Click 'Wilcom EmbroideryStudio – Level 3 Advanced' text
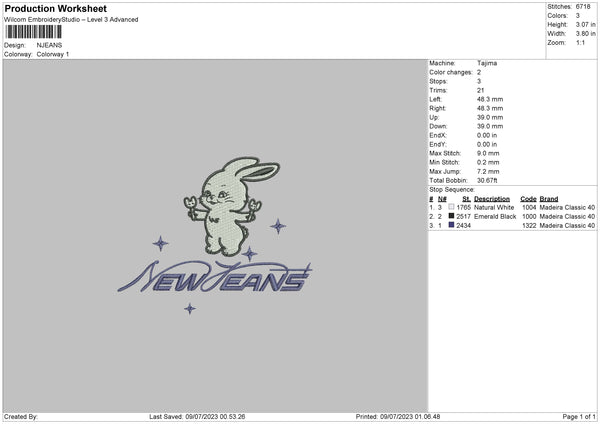Viewport: 600px width, 424px height. pyautogui.click(x=71, y=20)
